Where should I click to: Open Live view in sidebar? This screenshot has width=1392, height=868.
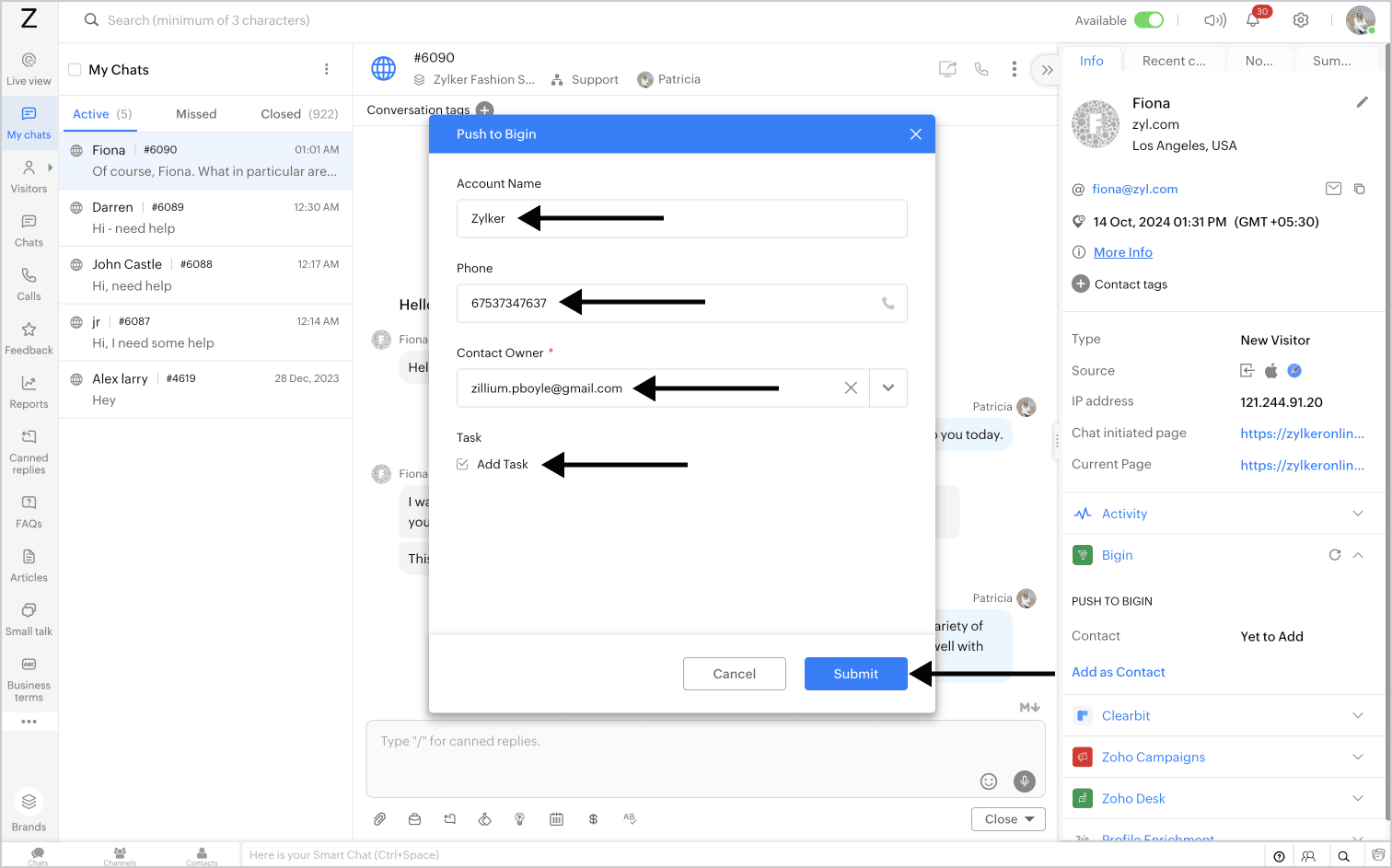coord(29,69)
